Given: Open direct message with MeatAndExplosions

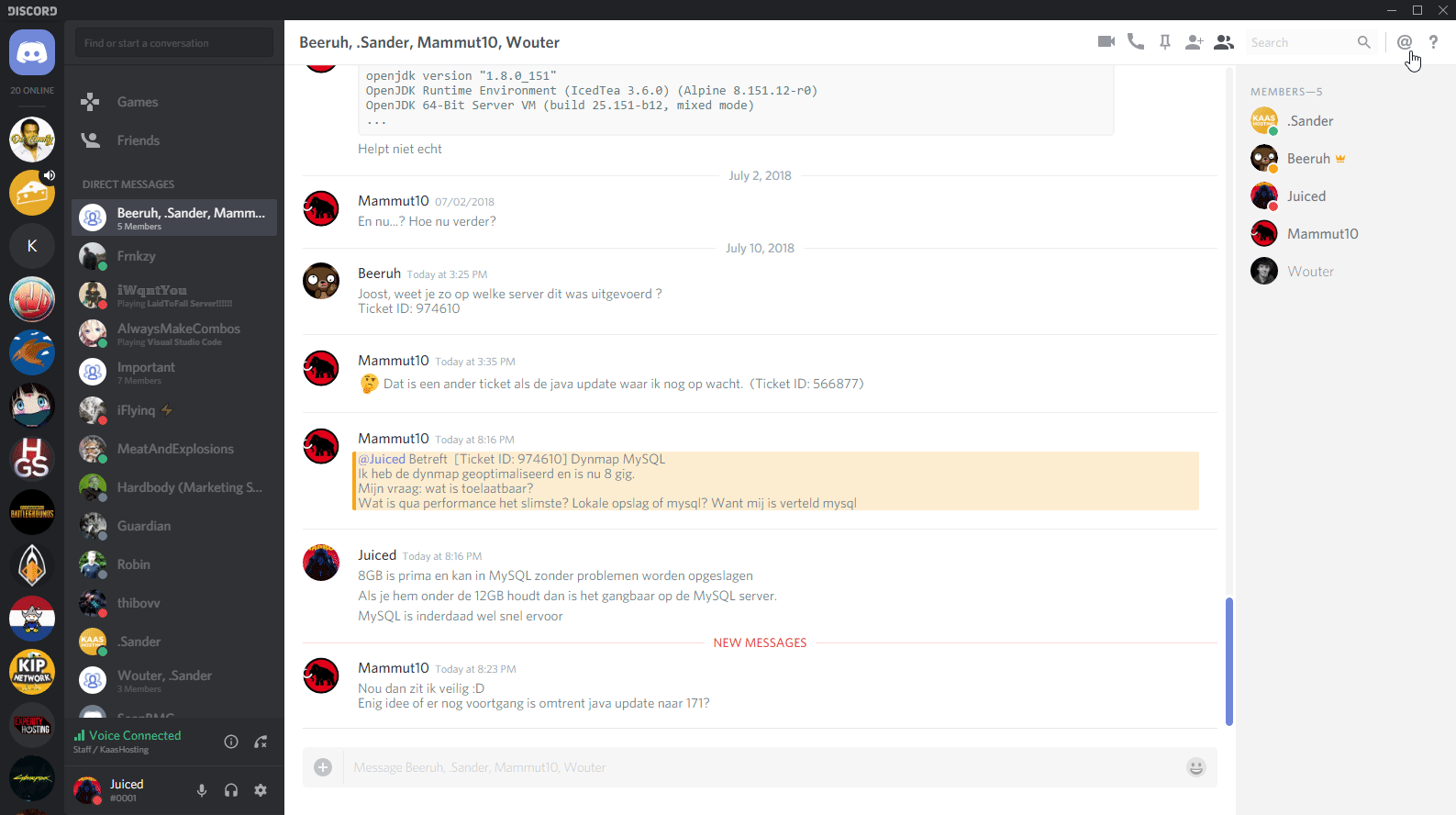Looking at the screenshot, I should (x=174, y=449).
